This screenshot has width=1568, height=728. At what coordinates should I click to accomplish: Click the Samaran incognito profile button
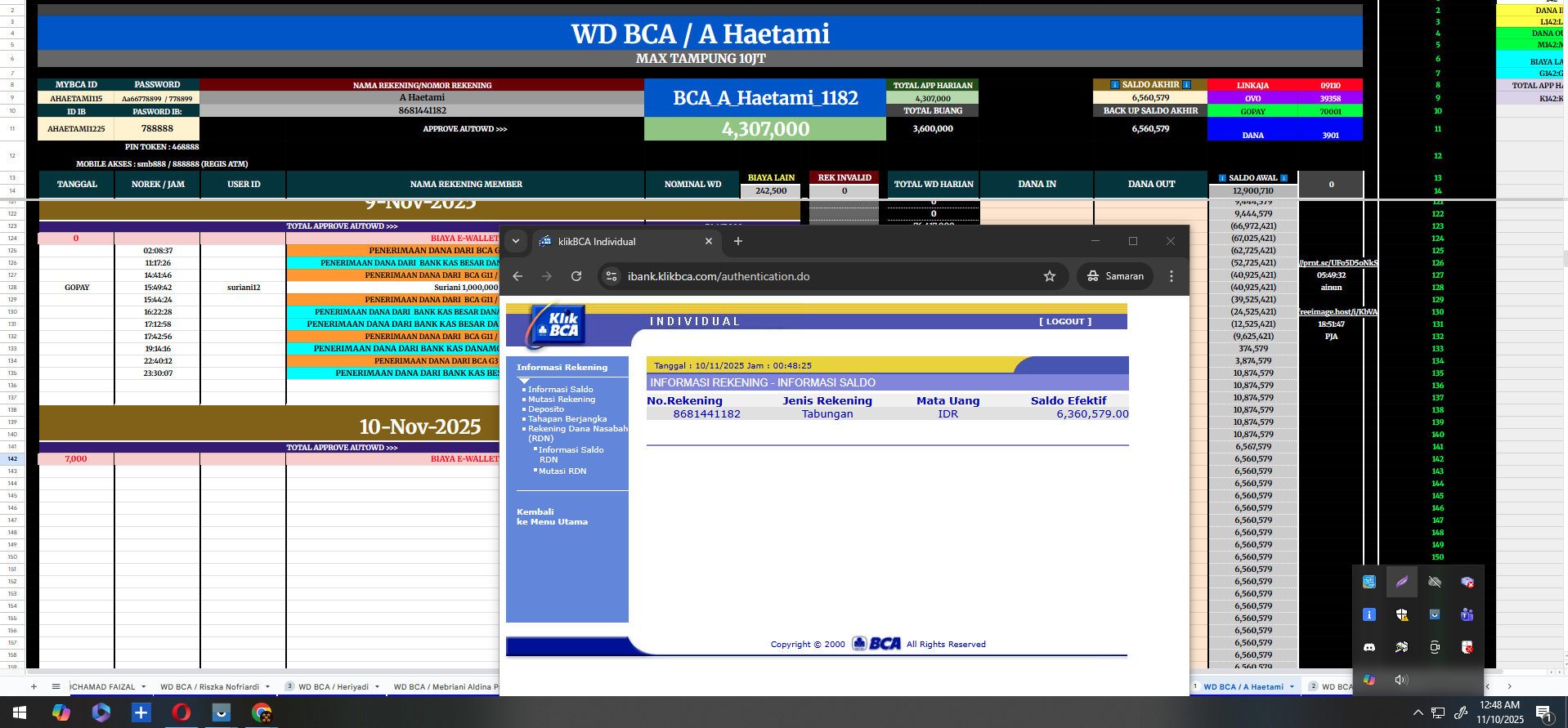click(x=1115, y=276)
